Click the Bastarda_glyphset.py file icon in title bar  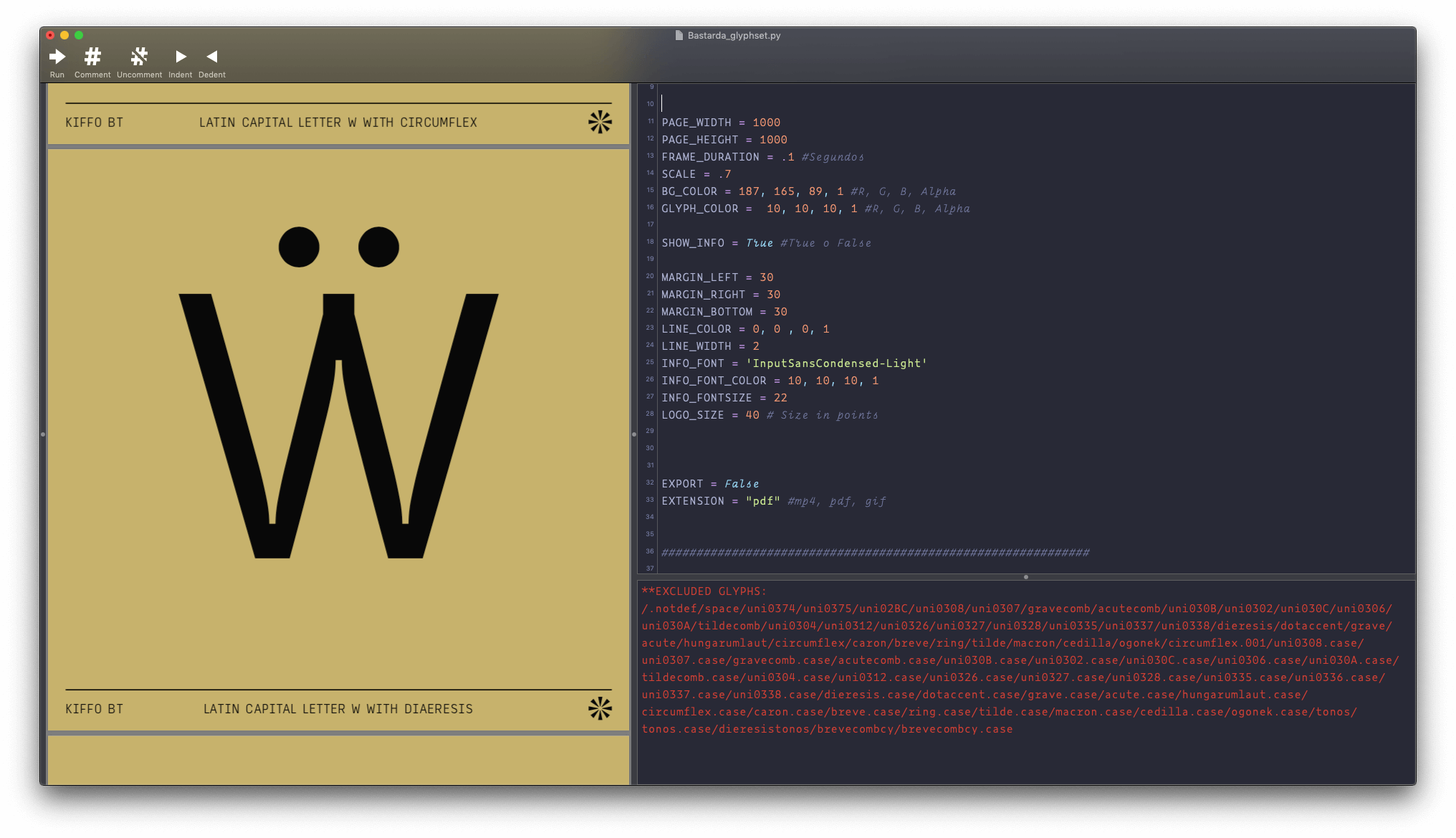(679, 35)
